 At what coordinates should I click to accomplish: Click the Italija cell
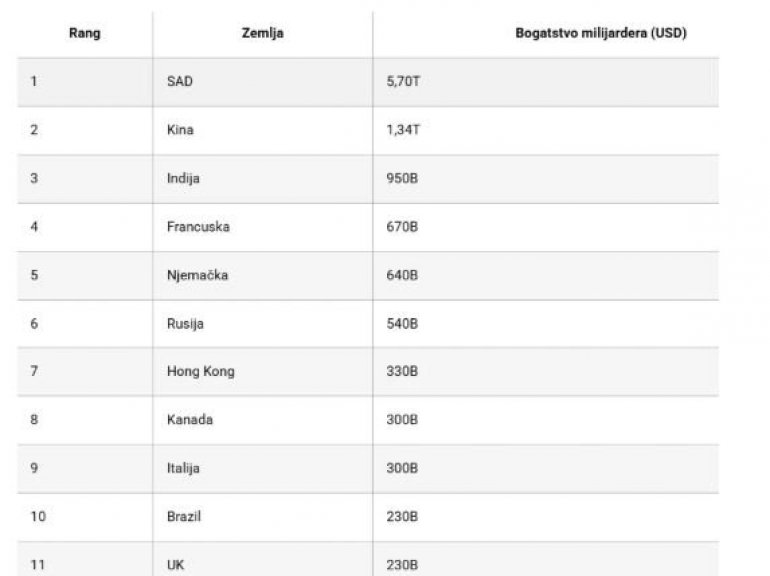(184, 468)
